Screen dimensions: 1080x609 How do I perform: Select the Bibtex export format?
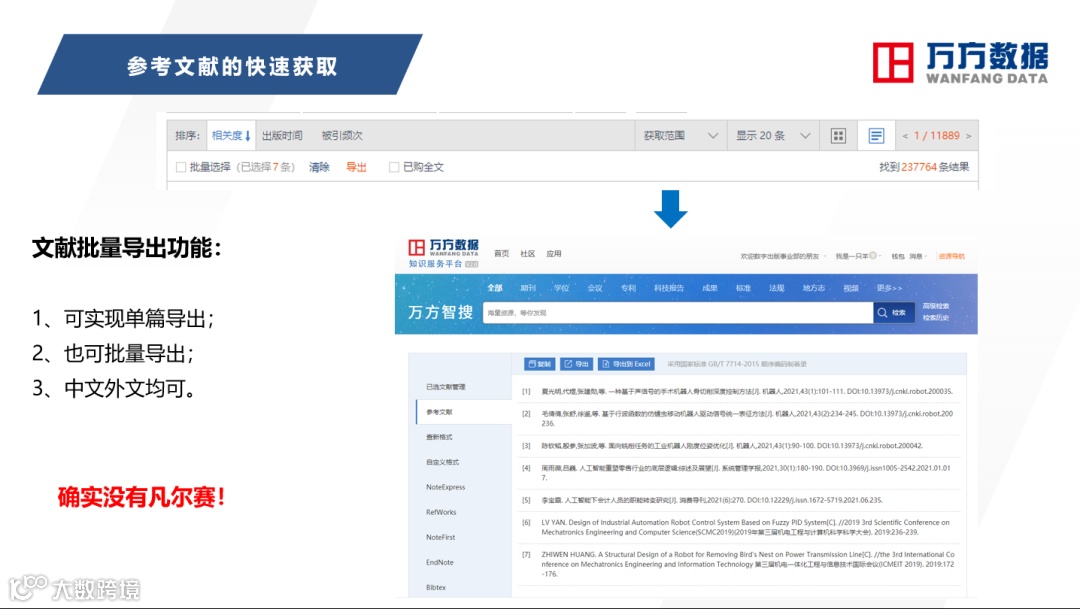[436, 588]
